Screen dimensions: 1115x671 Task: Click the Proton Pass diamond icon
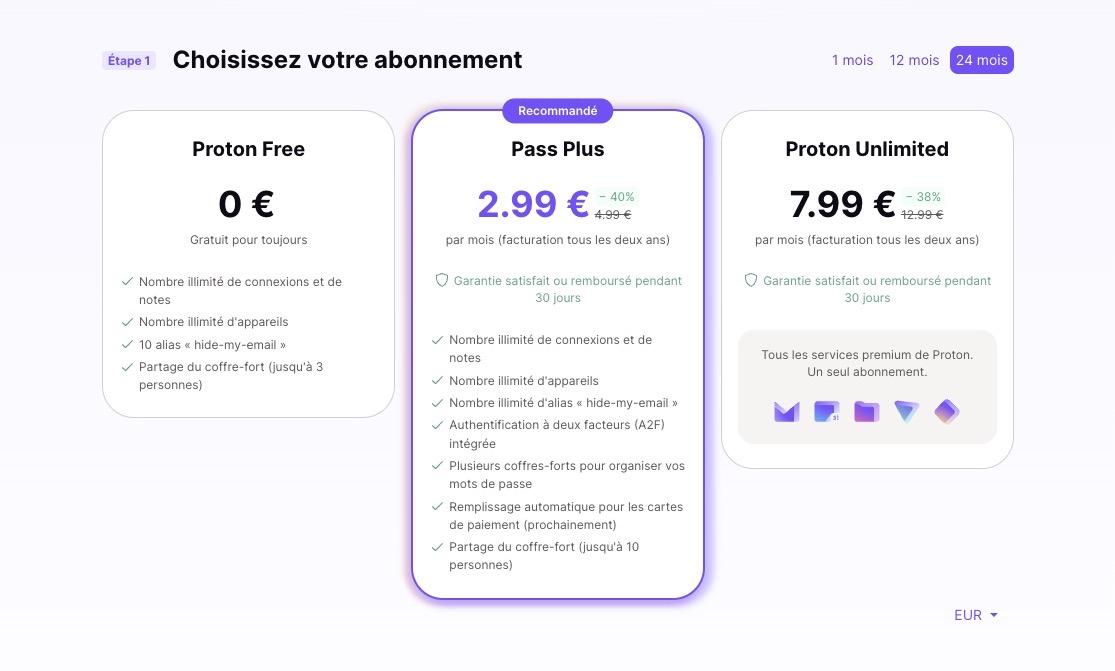pos(946,412)
